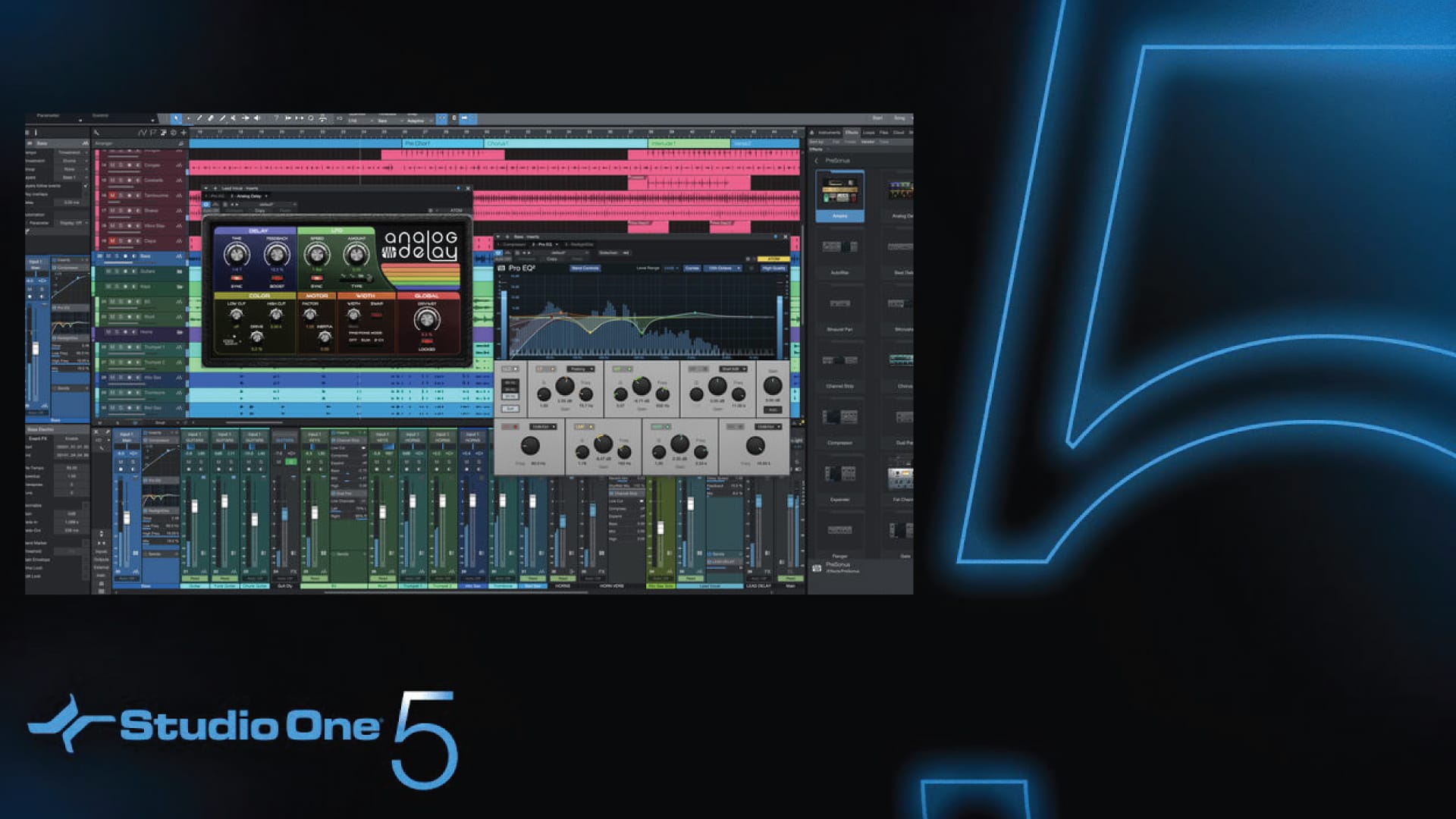Toggle Delay Sync button on Analog Delay
This screenshot has height=819, width=1456.
237,278
